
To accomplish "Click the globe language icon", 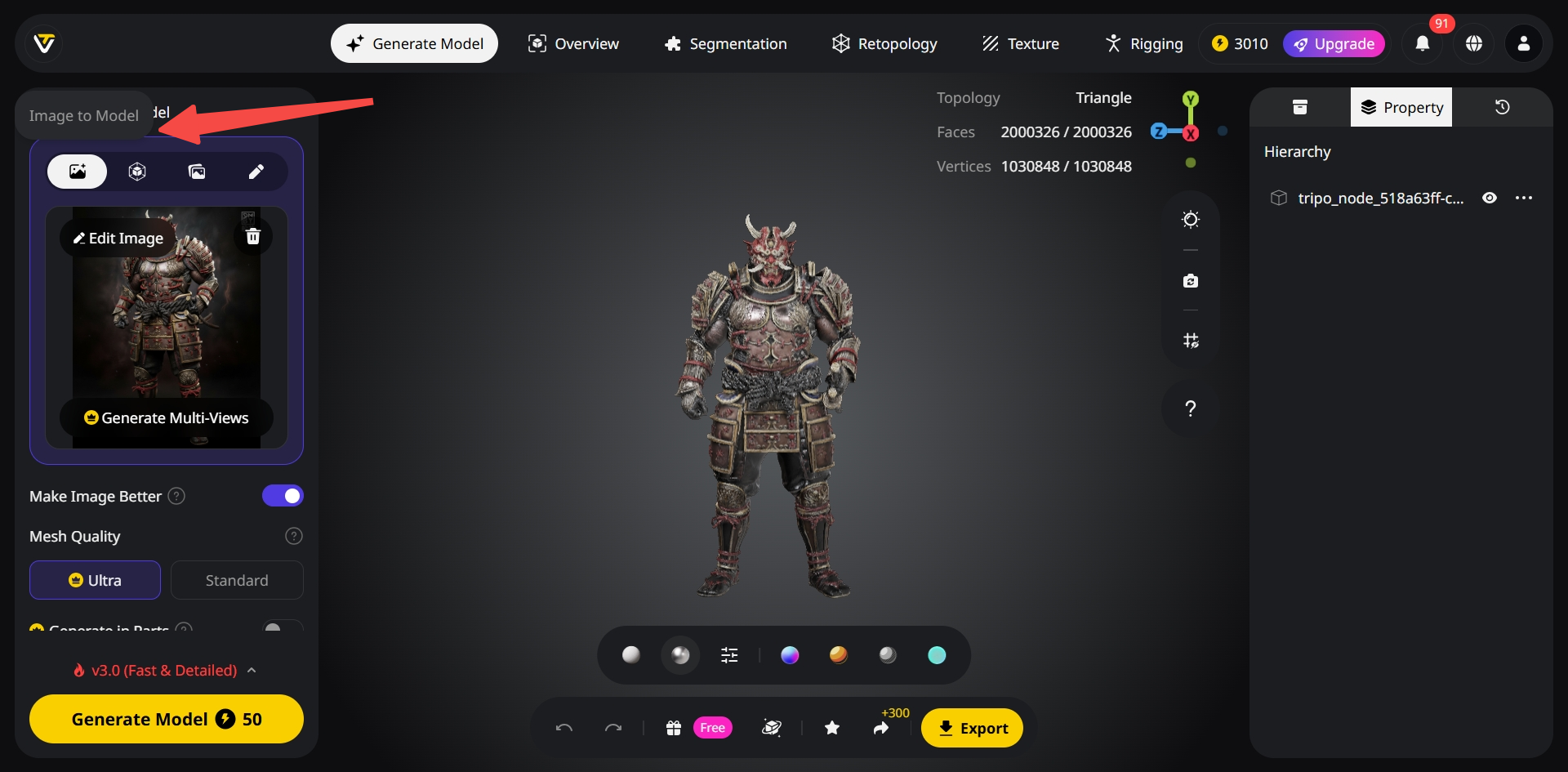I will tap(1473, 44).
